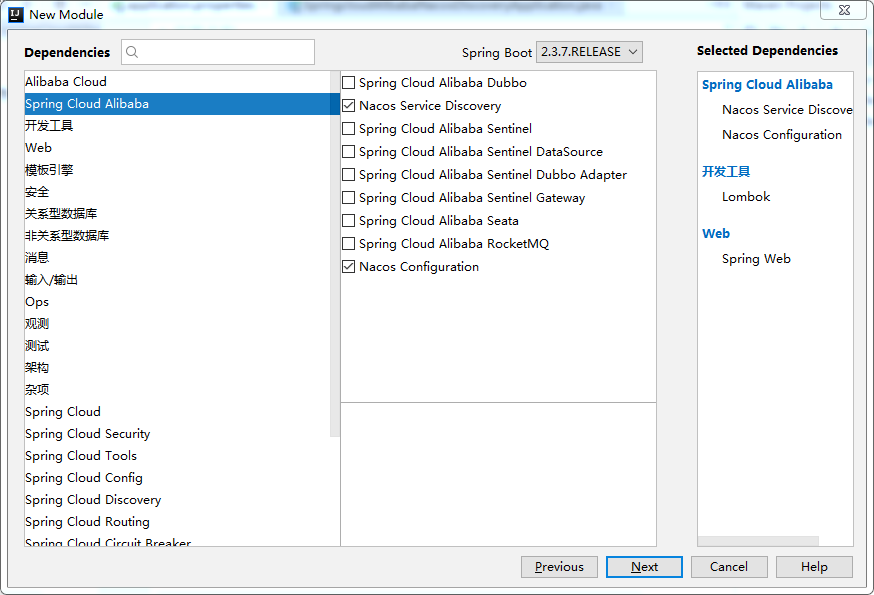874x595 pixels.
Task: Select the 开发工具 category
Action: (177, 125)
